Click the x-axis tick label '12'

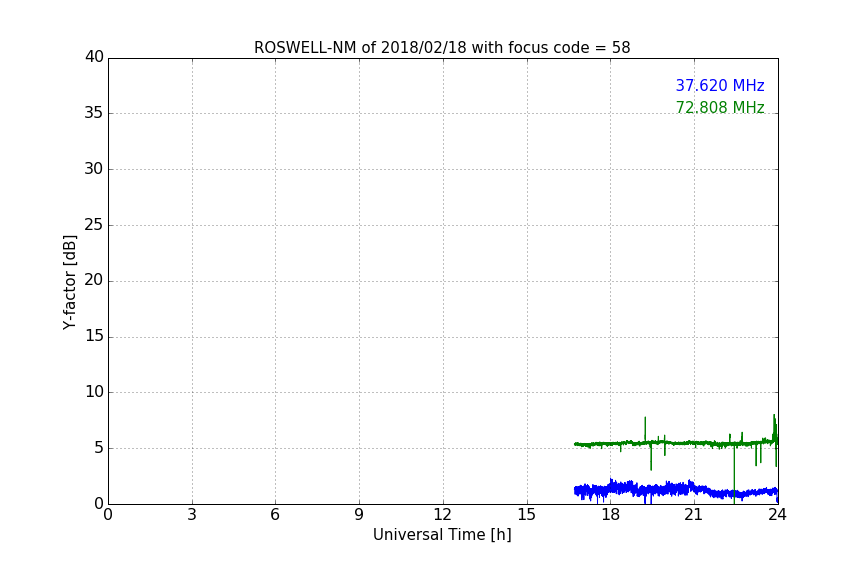click(x=442, y=515)
